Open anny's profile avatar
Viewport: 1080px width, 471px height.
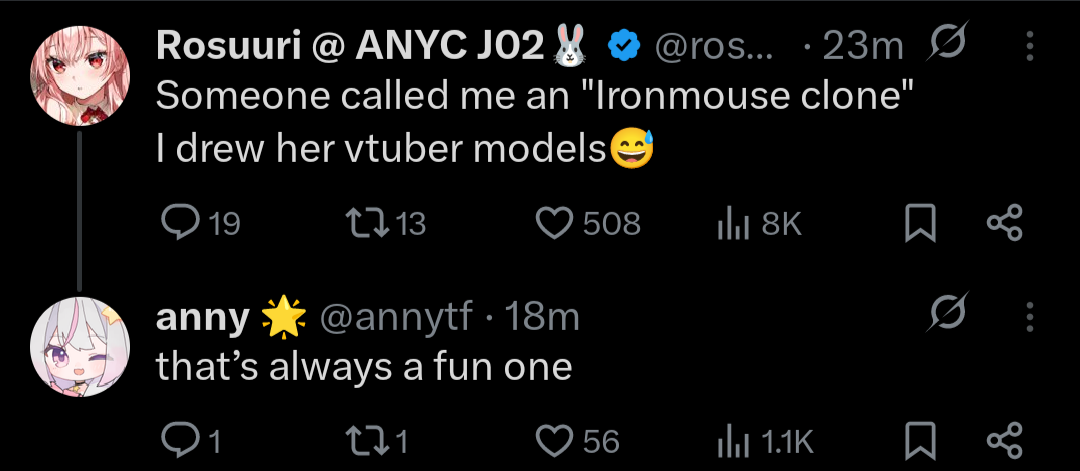coord(80,345)
